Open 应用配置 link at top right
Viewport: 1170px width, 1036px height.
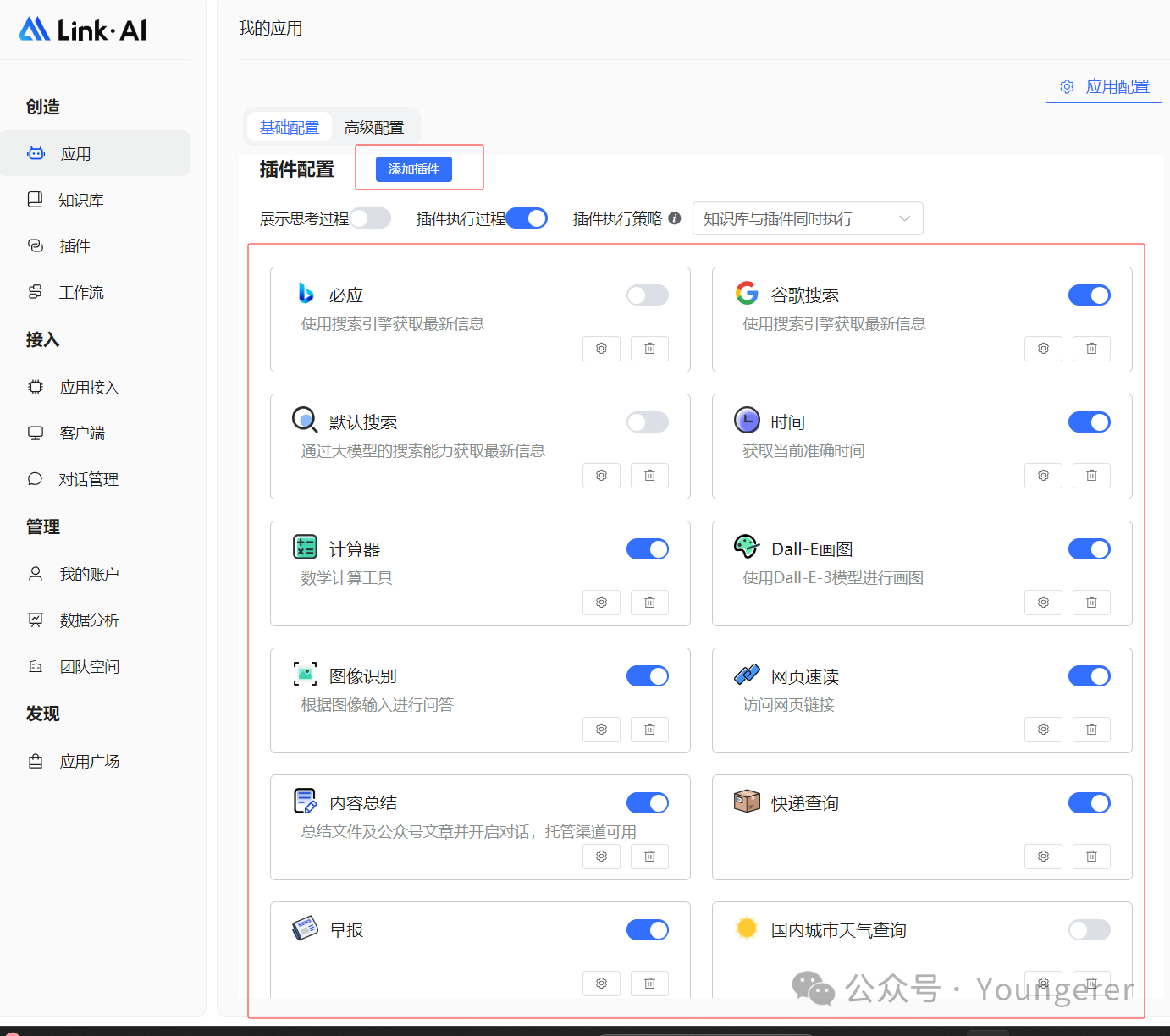click(1105, 87)
